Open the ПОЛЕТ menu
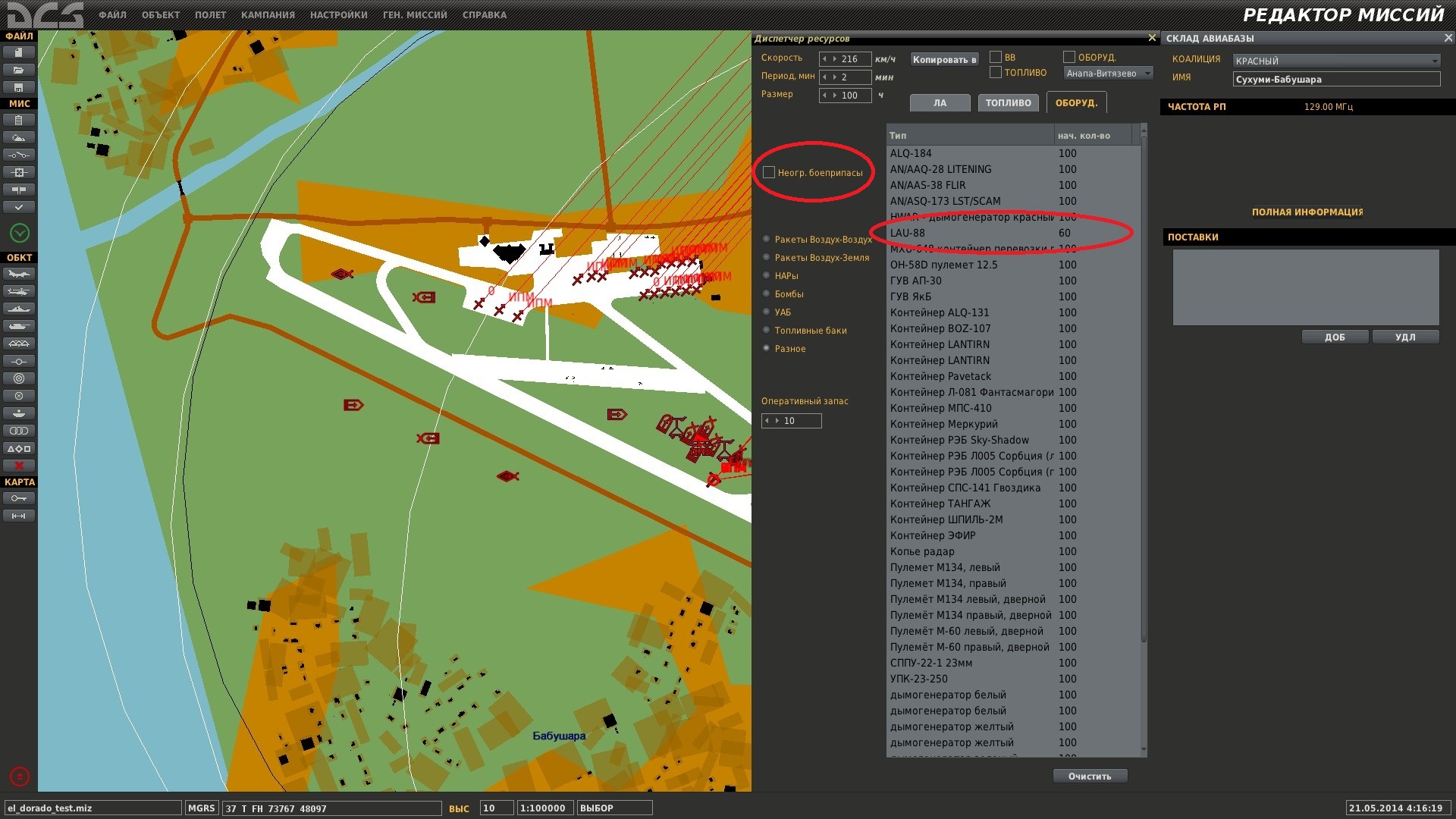This screenshot has width=1456, height=819. (210, 14)
